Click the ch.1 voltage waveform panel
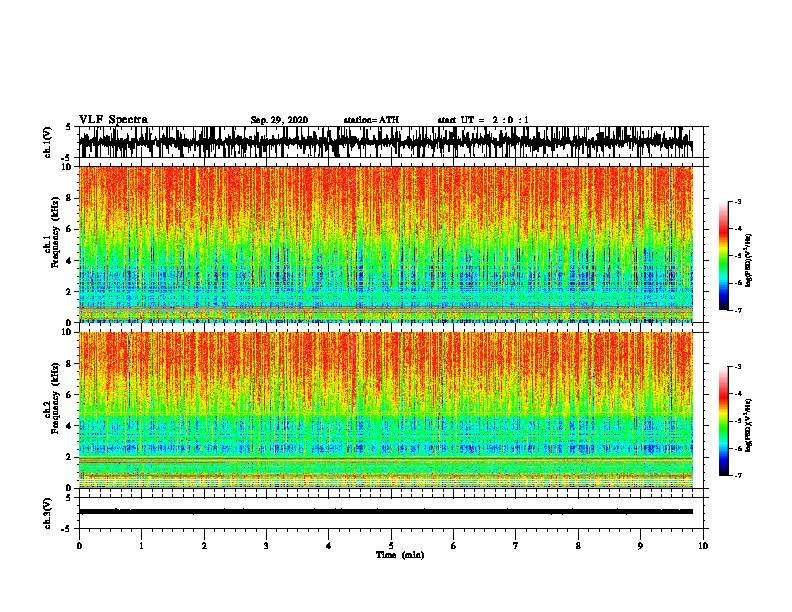 click(x=391, y=142)
